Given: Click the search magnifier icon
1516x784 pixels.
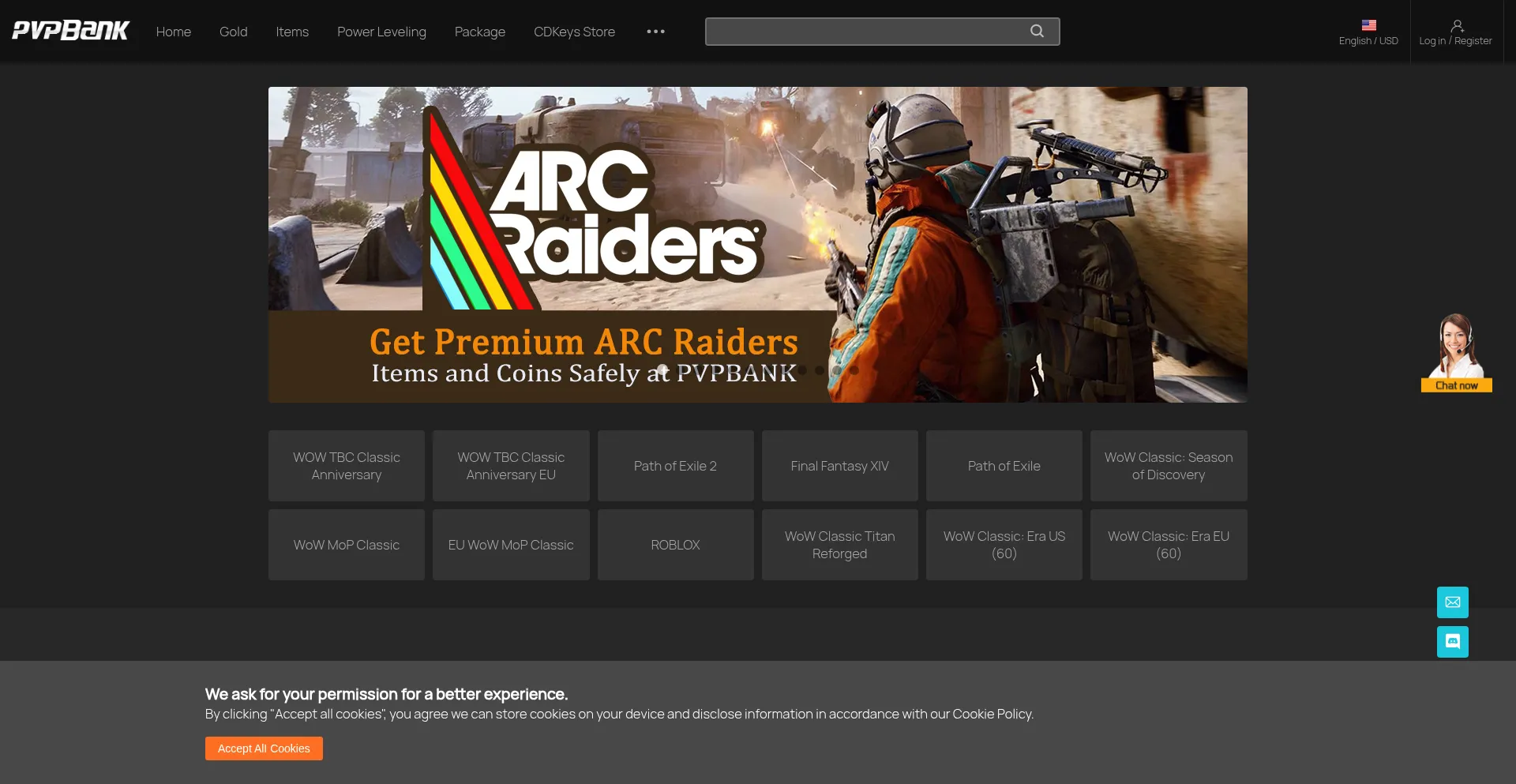Looking at the screenshot, I should 1037,31.
